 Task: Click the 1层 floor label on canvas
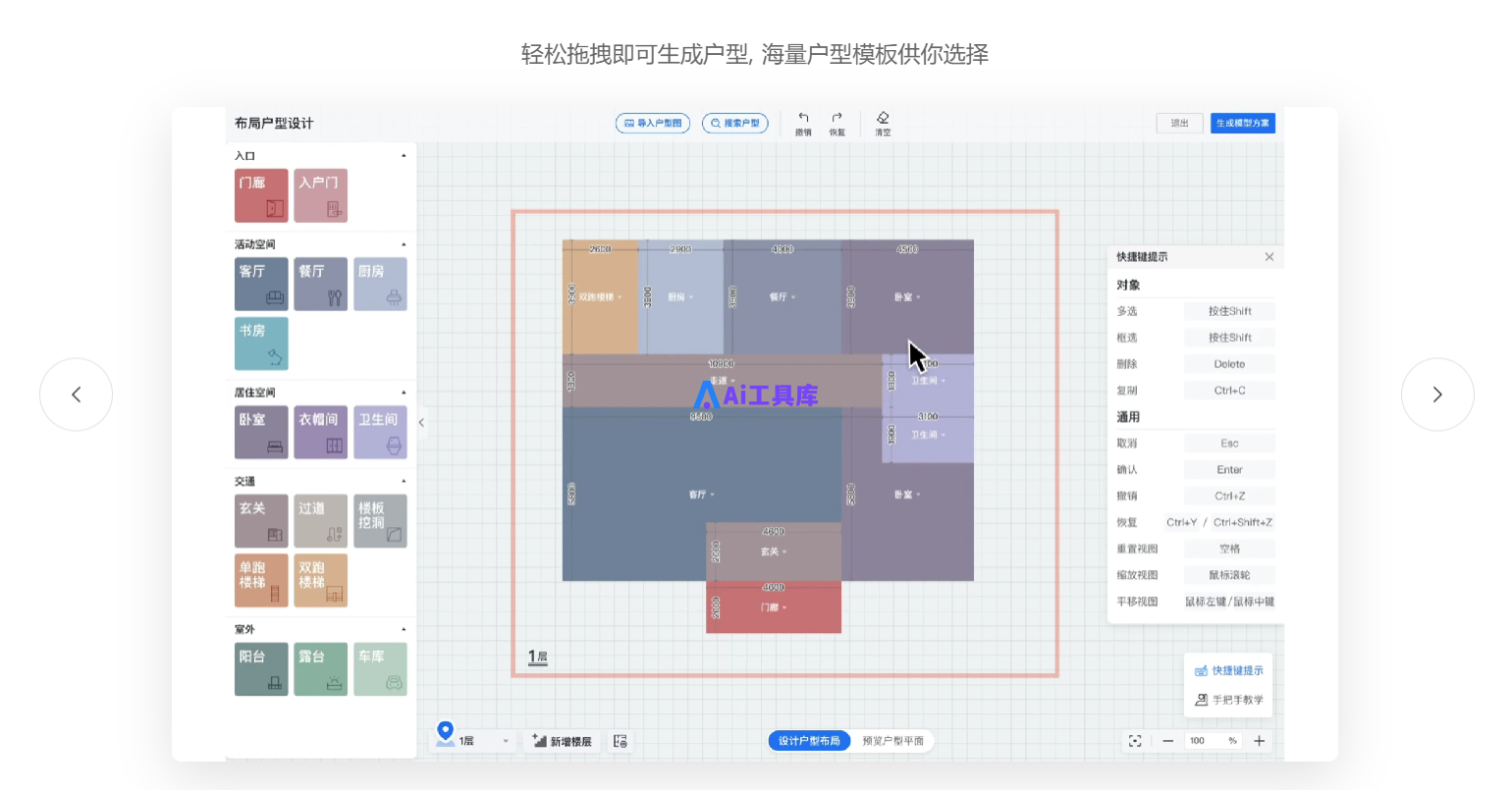click(x=537, y=657)
